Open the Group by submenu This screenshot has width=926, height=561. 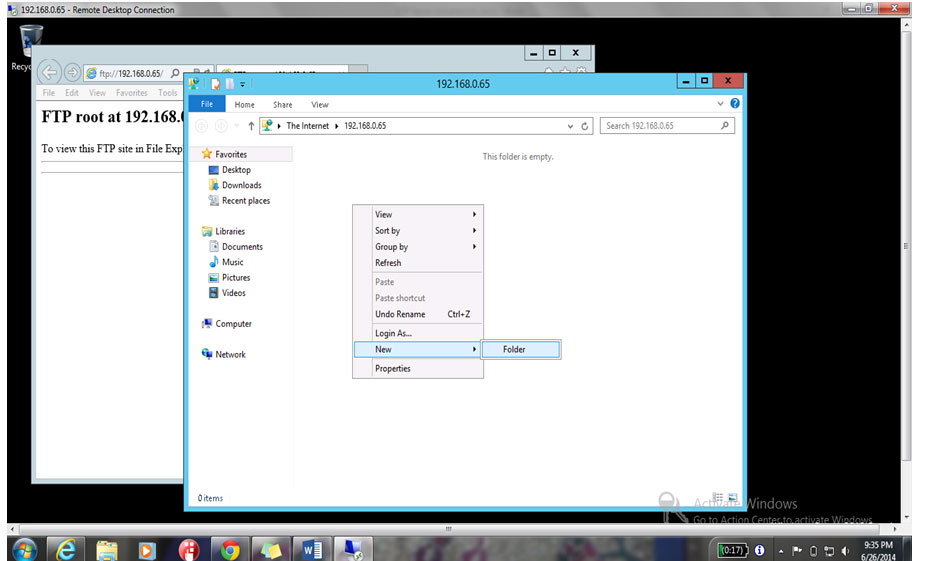418,247
